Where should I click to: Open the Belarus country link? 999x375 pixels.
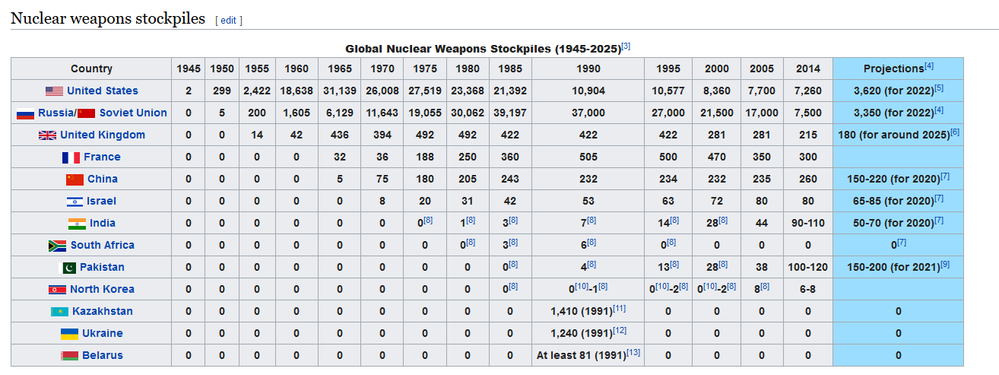pos(103,355)
